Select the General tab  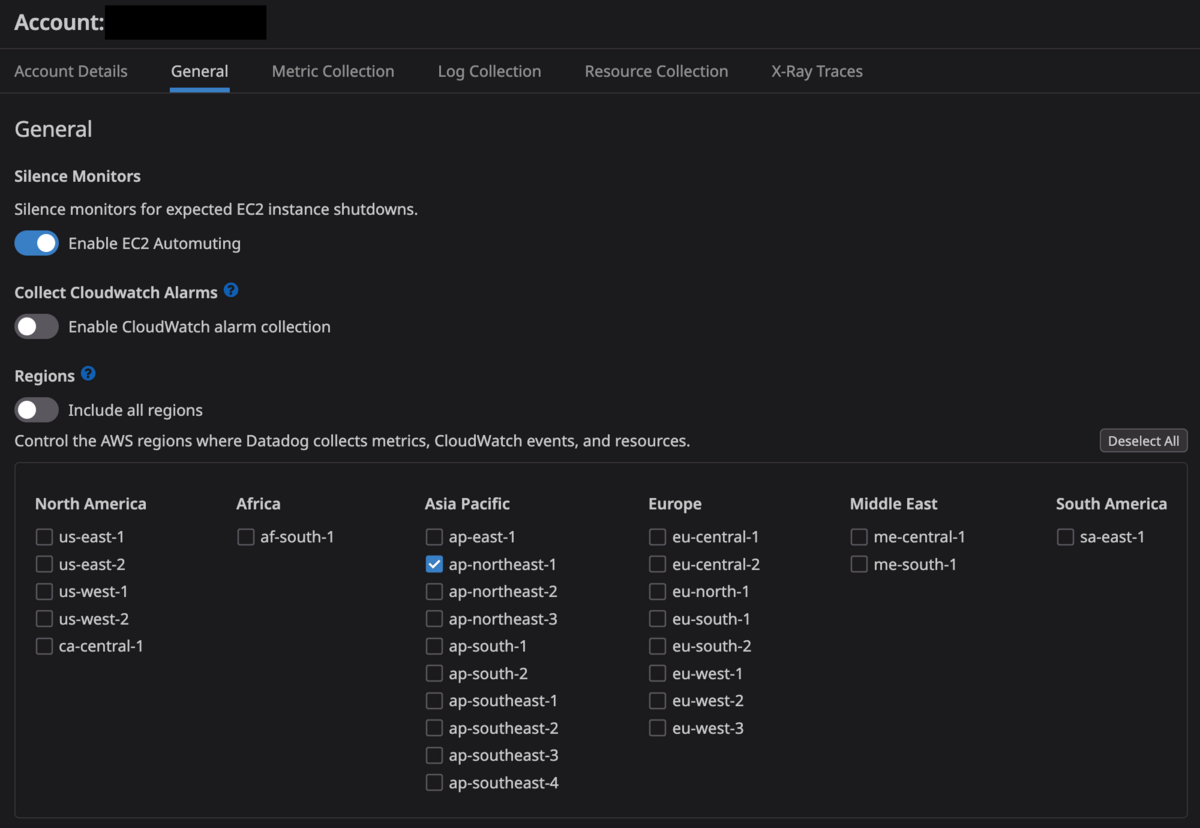point(200,71)
